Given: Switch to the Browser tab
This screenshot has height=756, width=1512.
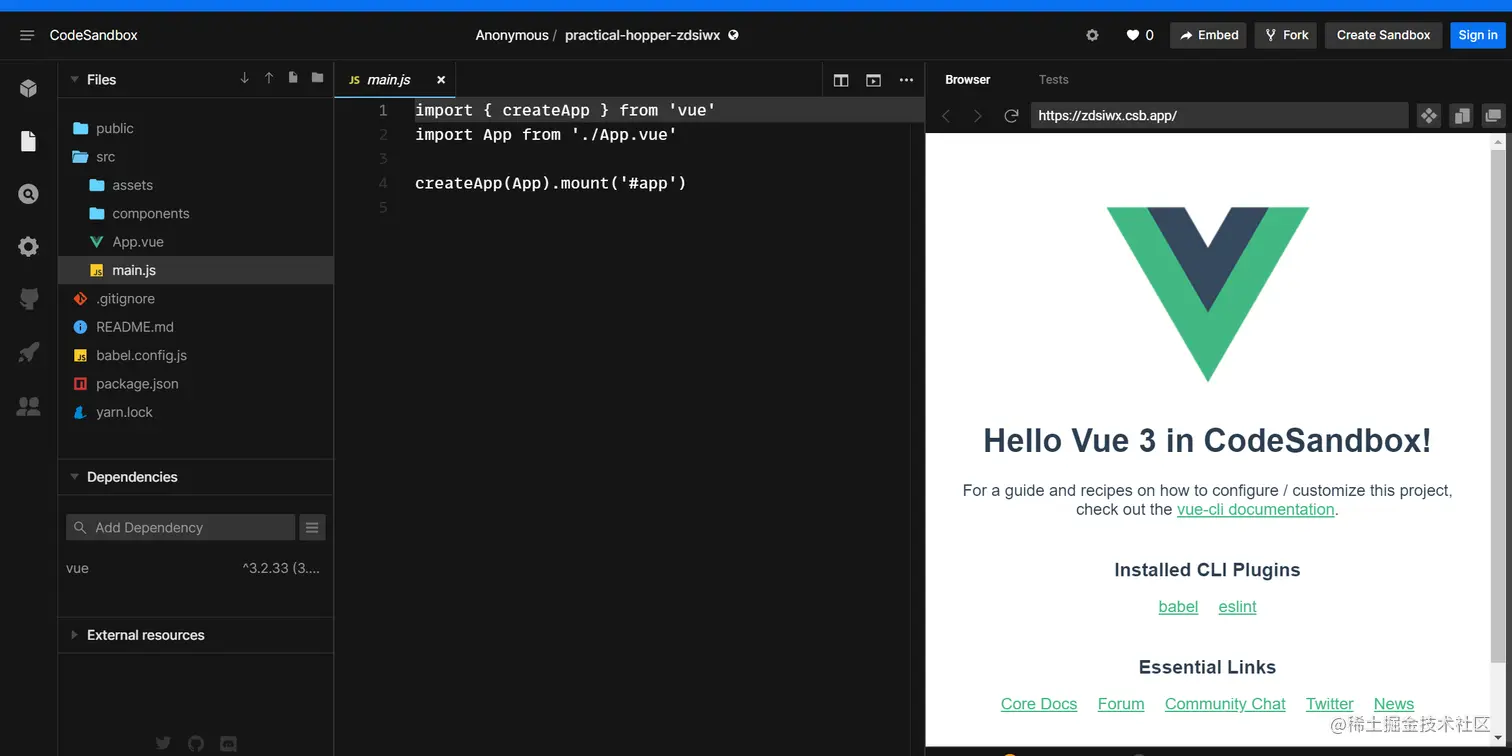Looking at the screenshot, I should pyautogui.click(x=968, y=80).
